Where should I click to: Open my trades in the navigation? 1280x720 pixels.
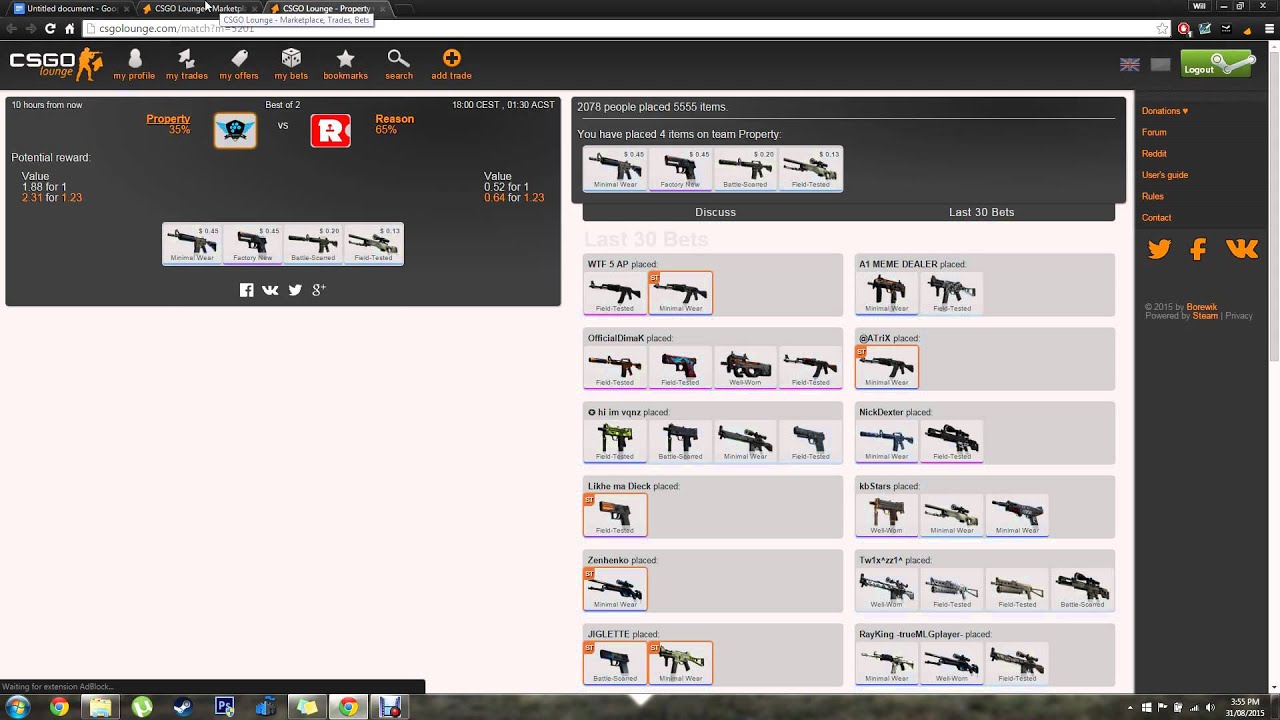[x=186, y=64]
